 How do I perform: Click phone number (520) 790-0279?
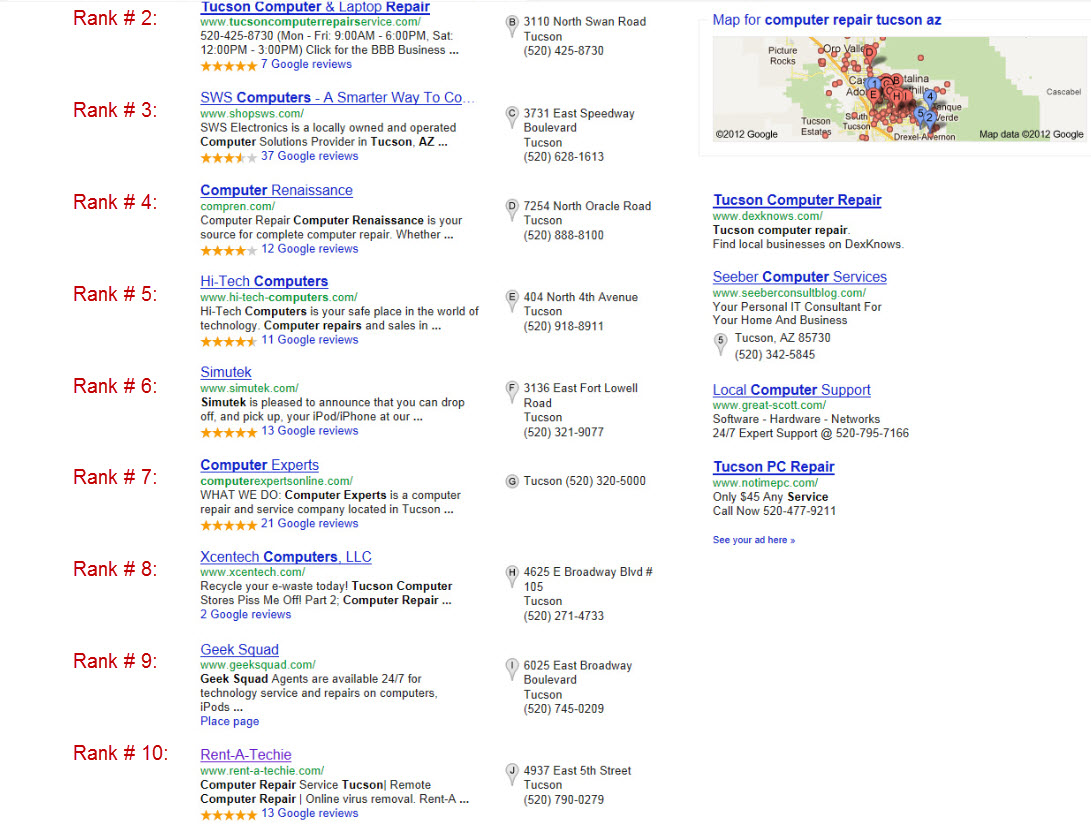pos(564,800)
